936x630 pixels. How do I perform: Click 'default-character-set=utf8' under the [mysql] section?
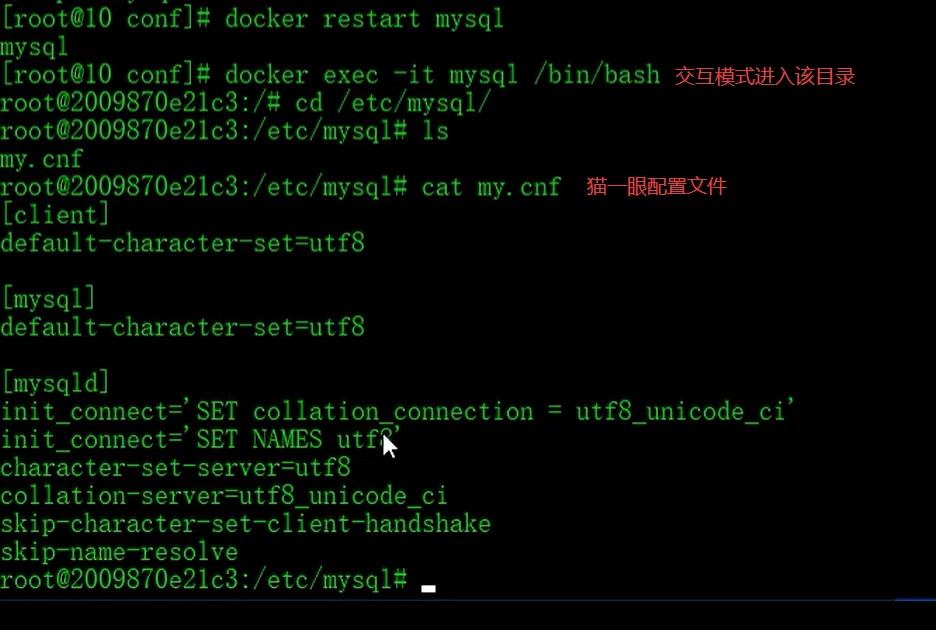pos(182,327)
